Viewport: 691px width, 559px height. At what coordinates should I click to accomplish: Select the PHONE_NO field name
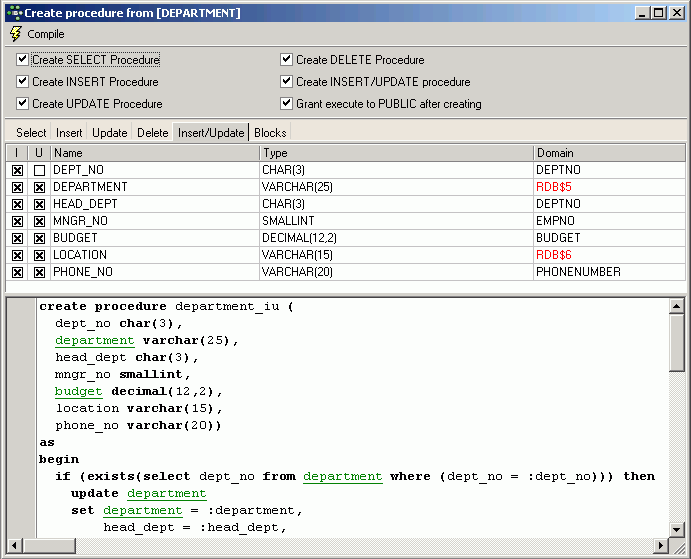pyautogui.click(x=83, y=272)
